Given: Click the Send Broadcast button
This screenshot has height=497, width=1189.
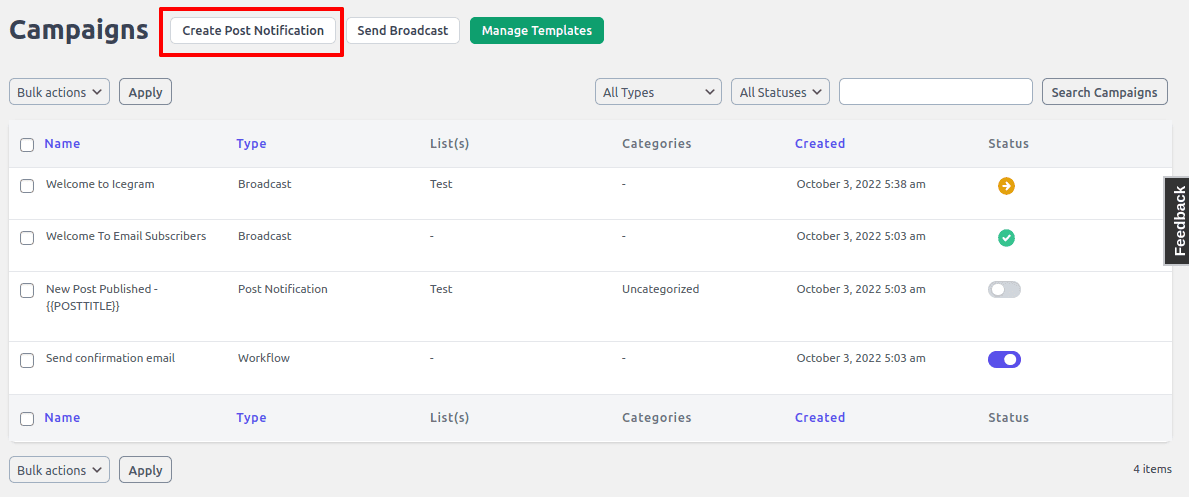Looking at the screenshot, I should [x=403, y=30].
